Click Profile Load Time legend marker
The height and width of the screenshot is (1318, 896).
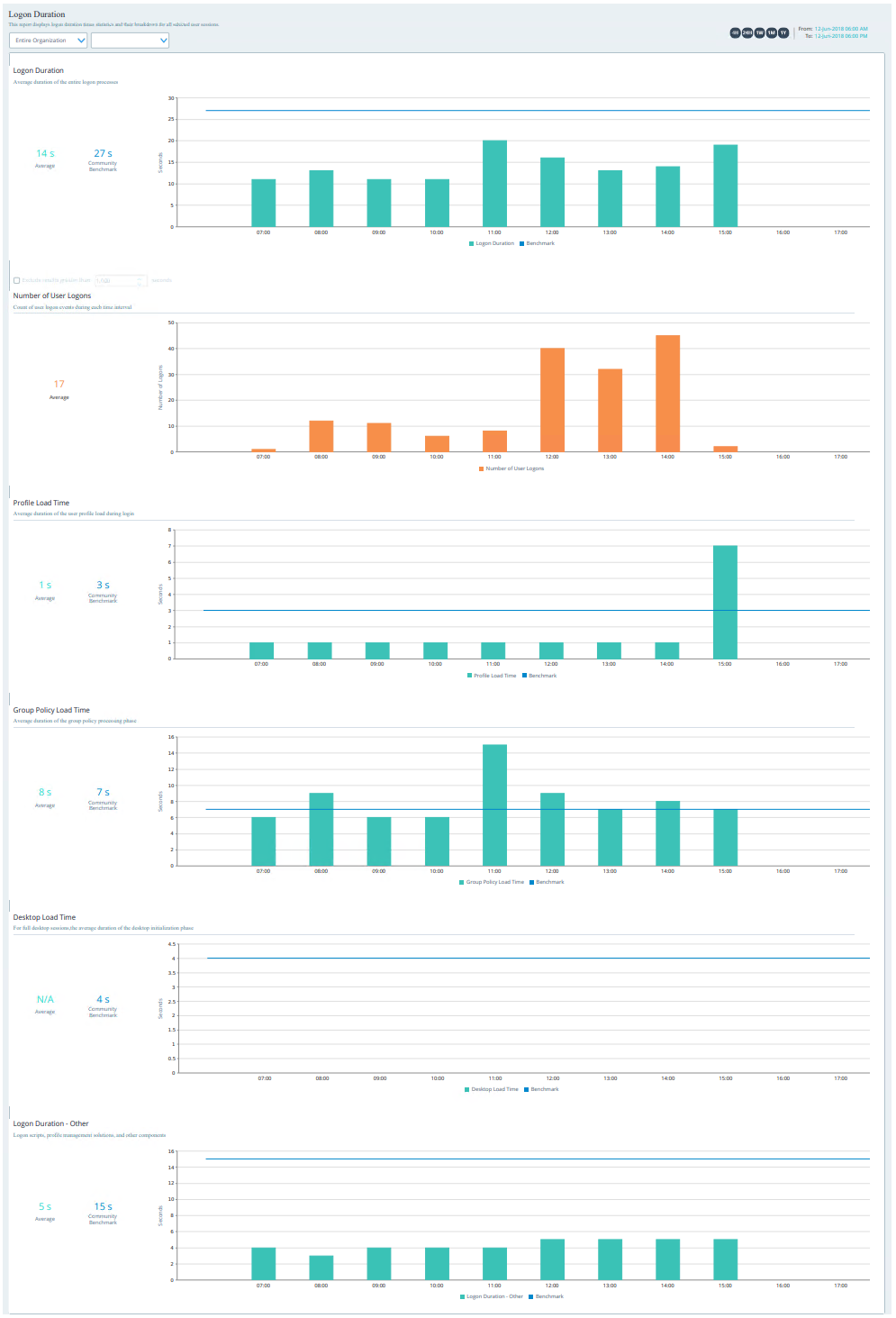(469, 676)
